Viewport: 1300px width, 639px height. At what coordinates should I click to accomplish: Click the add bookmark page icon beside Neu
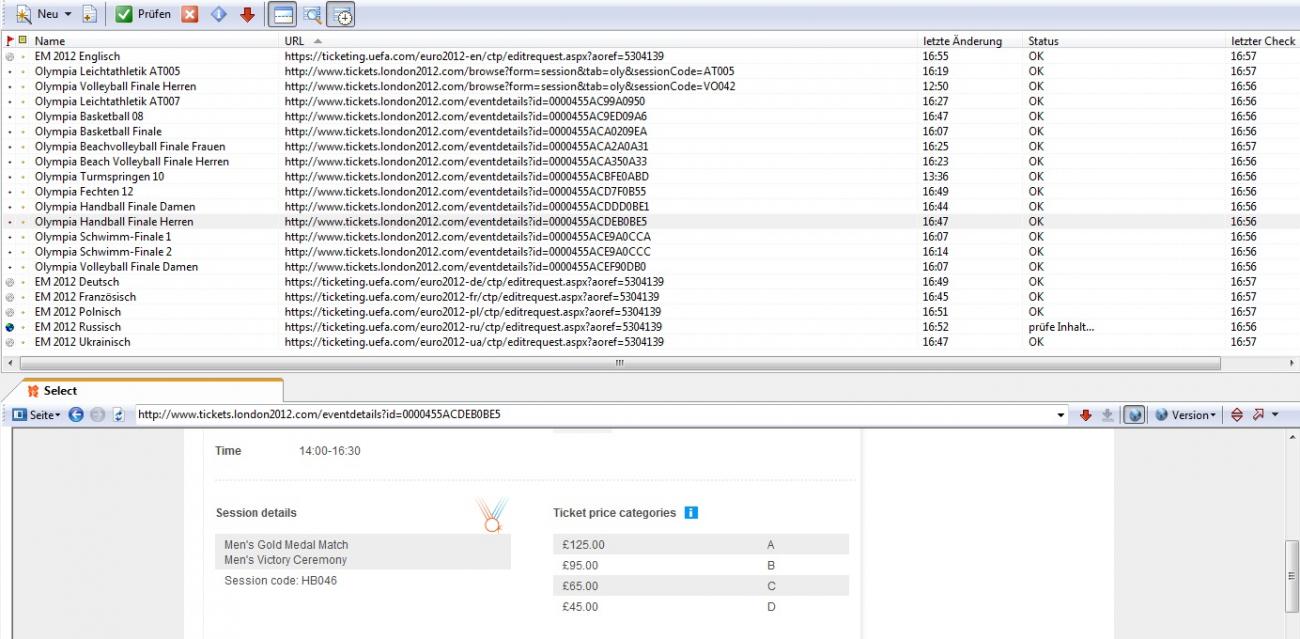[90, 15]
